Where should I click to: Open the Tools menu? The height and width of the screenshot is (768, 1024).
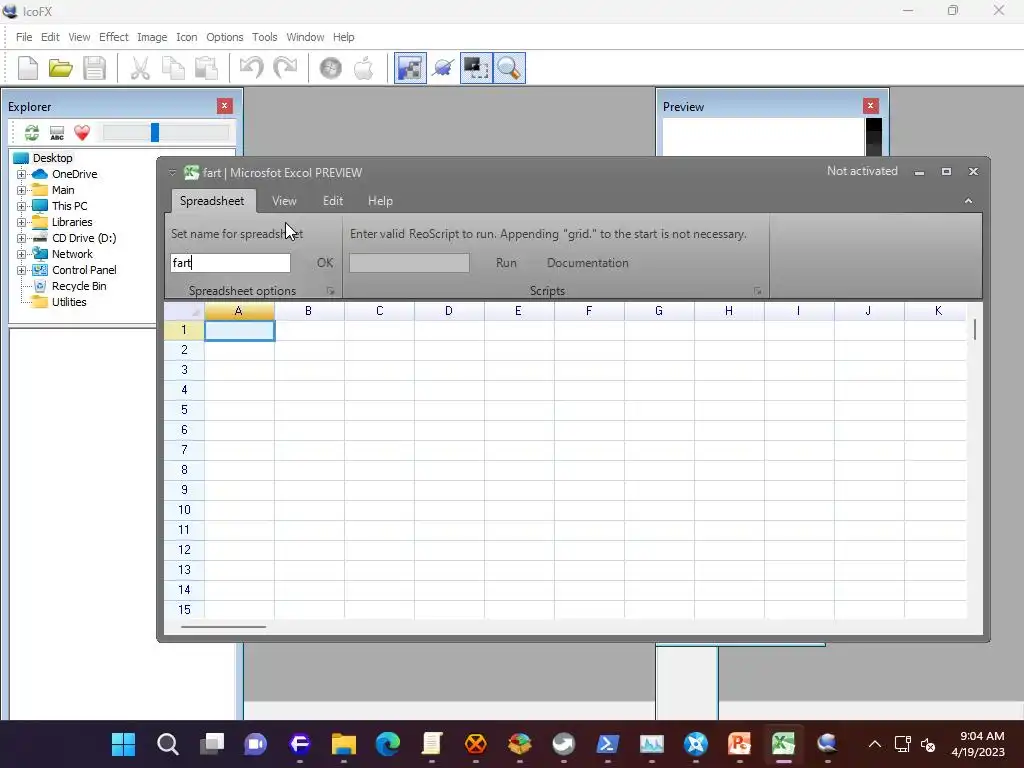coord(264,37)
